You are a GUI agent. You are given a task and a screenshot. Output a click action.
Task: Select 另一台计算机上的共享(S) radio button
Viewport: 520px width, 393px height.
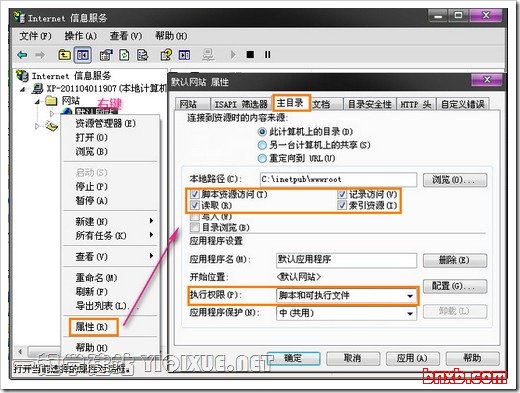(x=263, y=145)
